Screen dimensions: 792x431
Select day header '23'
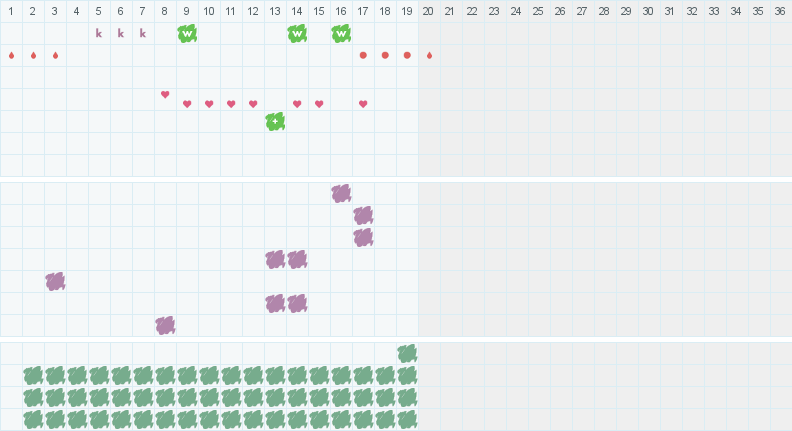494,11
